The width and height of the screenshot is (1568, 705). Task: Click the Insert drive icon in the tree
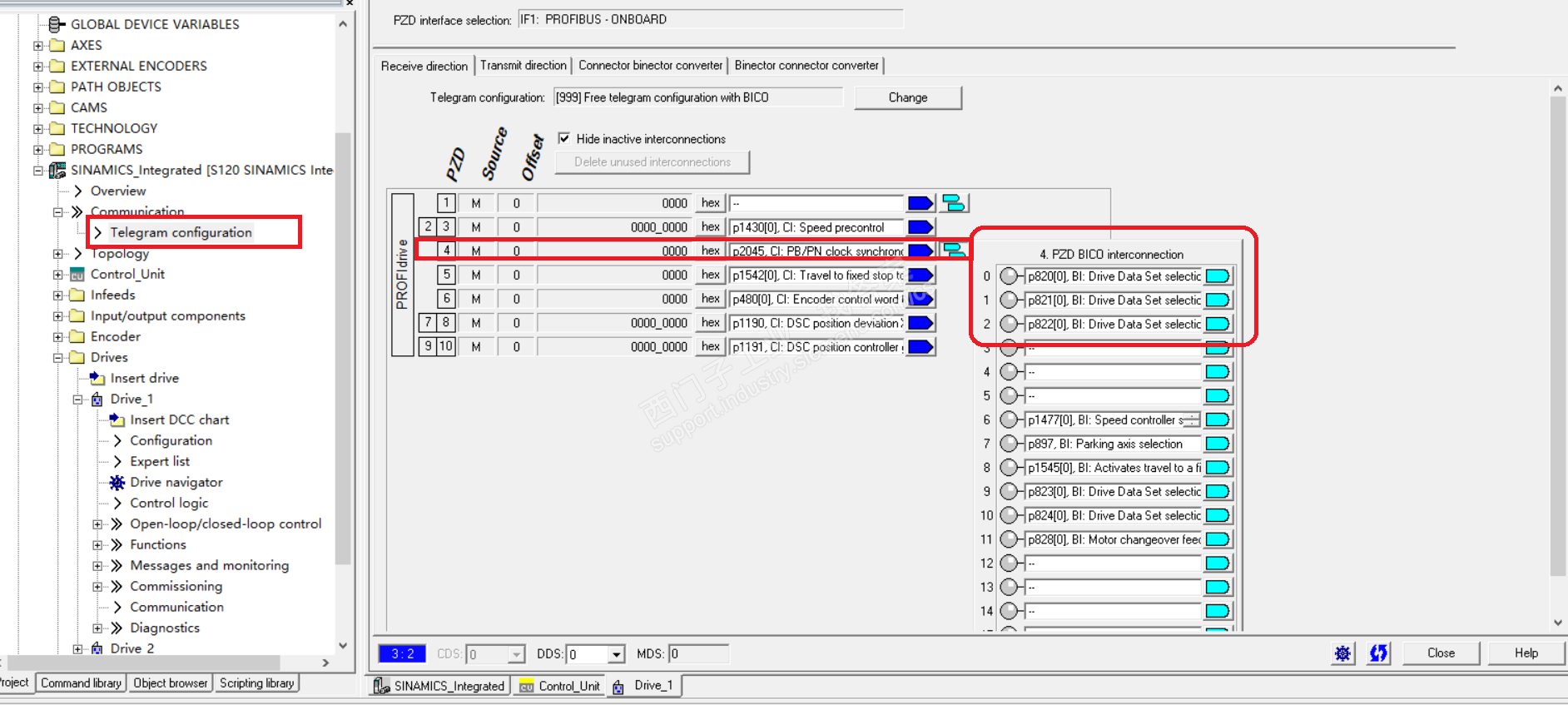(97, 379)
